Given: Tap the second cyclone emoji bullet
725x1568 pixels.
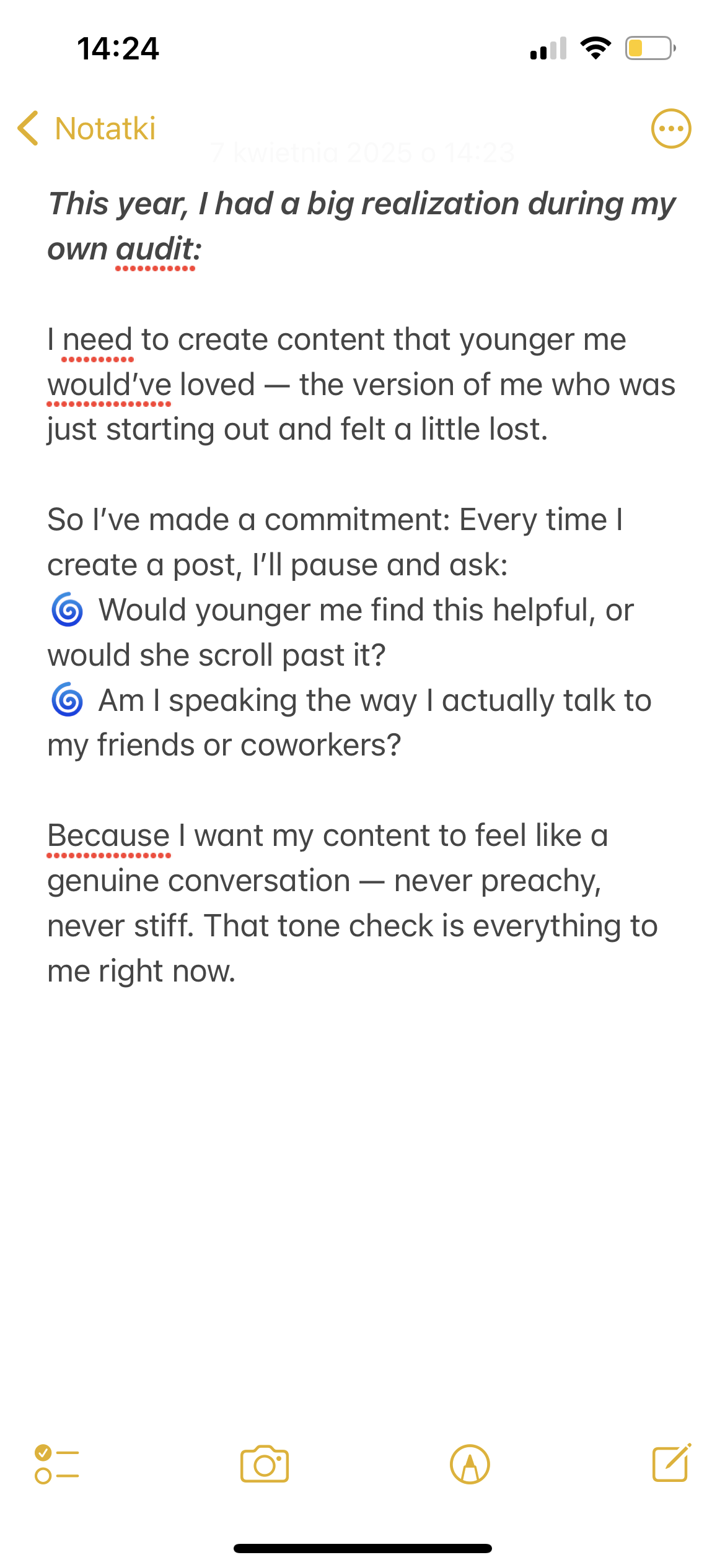Looking at the screenshot, I should tap(67, 700).
